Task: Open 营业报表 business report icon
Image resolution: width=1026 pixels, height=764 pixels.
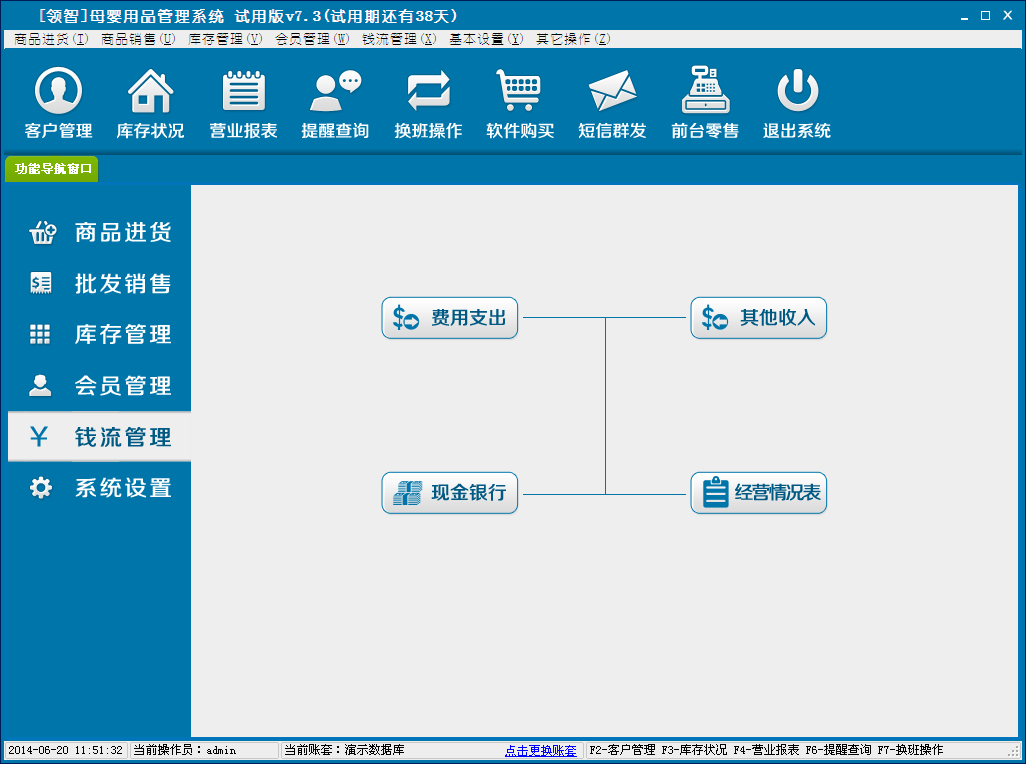Action: point(243,92)
